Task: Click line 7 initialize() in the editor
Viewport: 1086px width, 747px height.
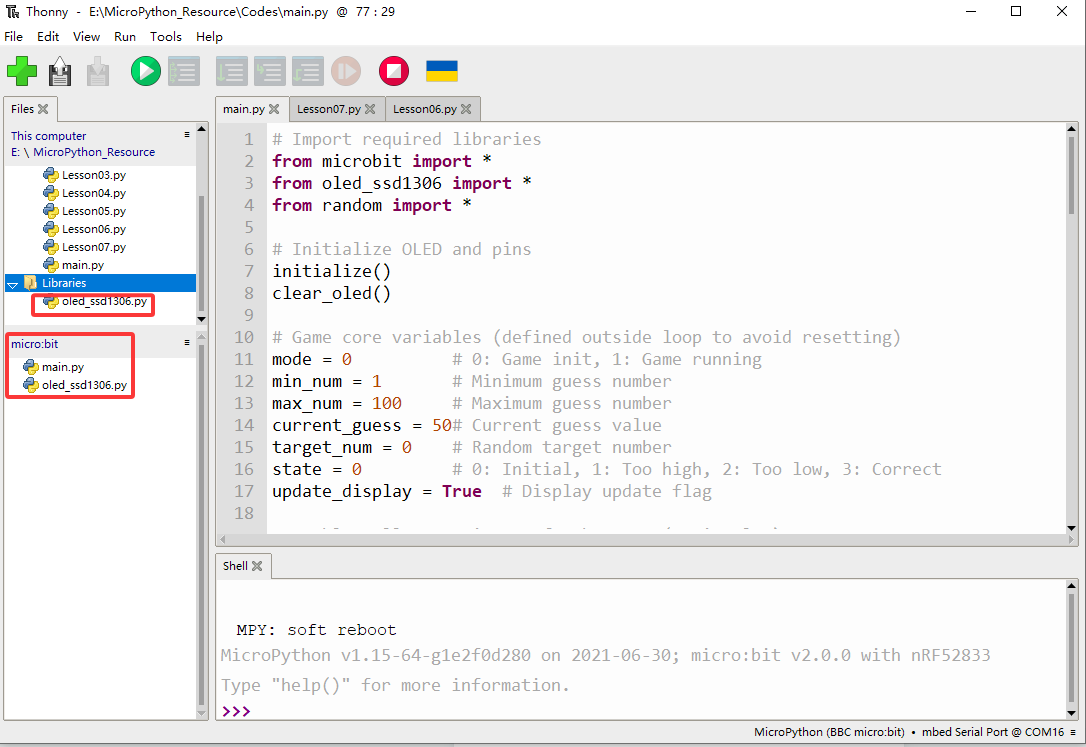Action: (331, 271)
